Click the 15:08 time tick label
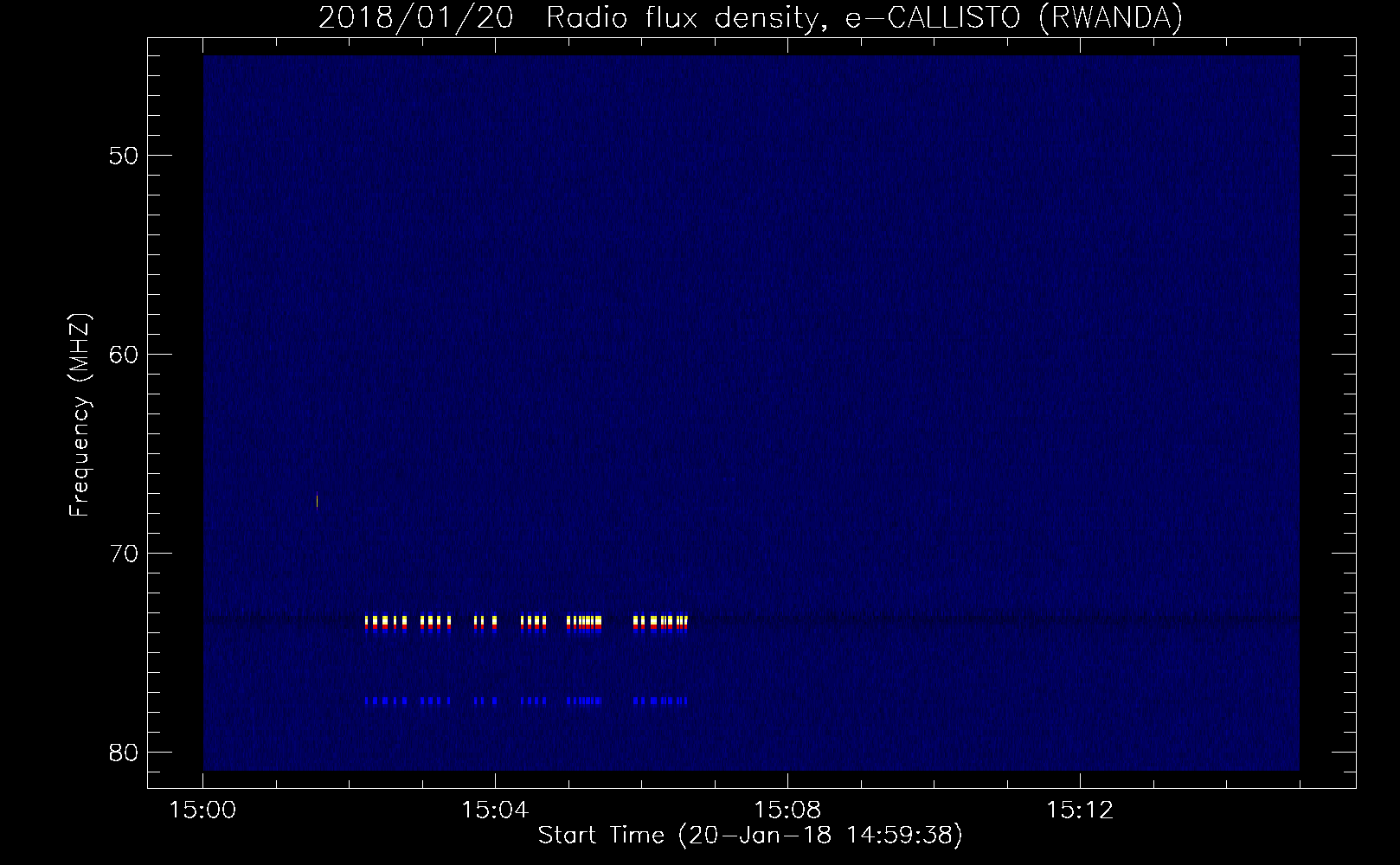Viewport: 1400px width, 865px height. coord(787,811)
